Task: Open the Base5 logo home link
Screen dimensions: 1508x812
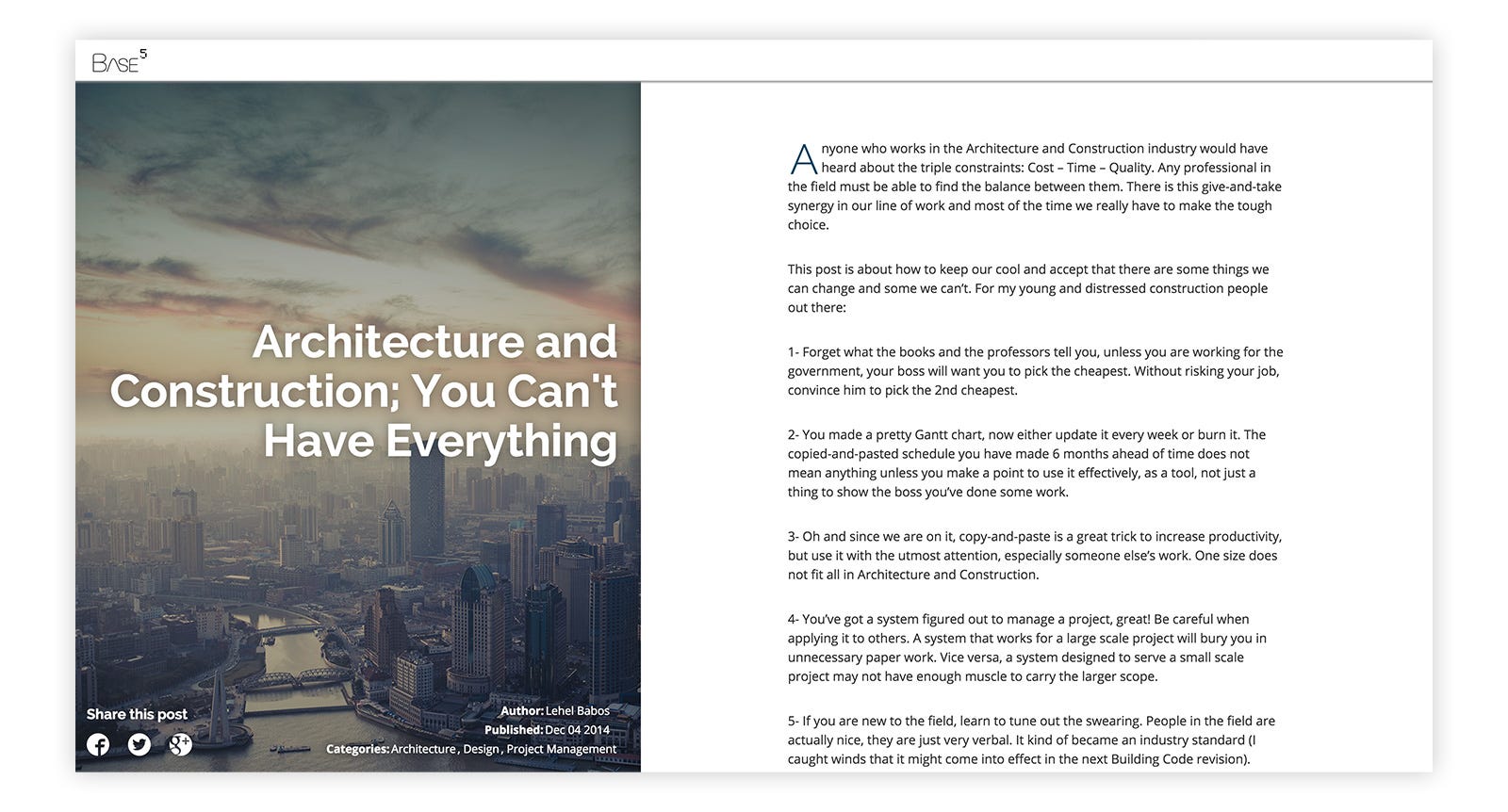Action: (x=119, y=61)
